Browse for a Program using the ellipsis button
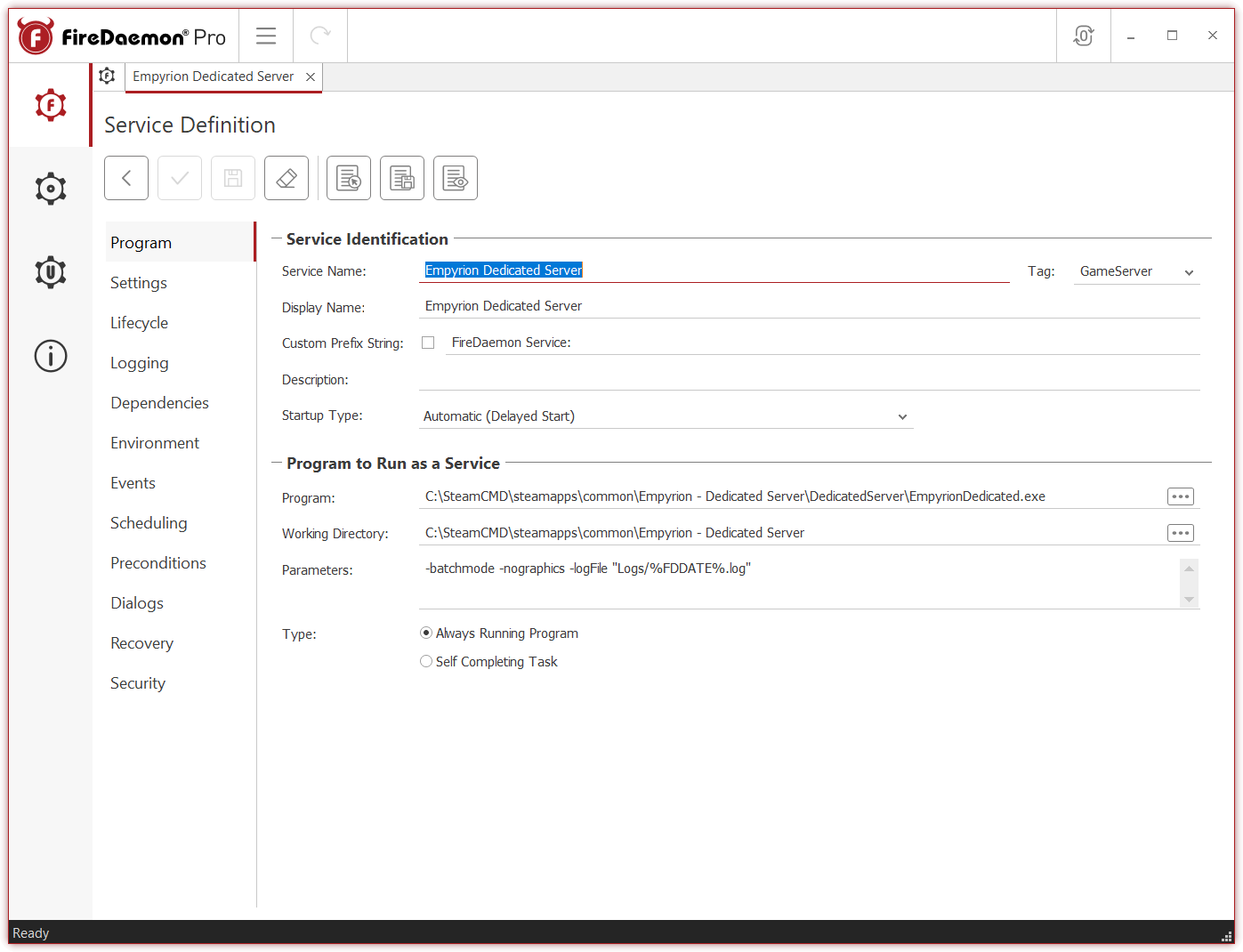The width and height of the screenshot is (1243, 952). tap(1180, 496)
